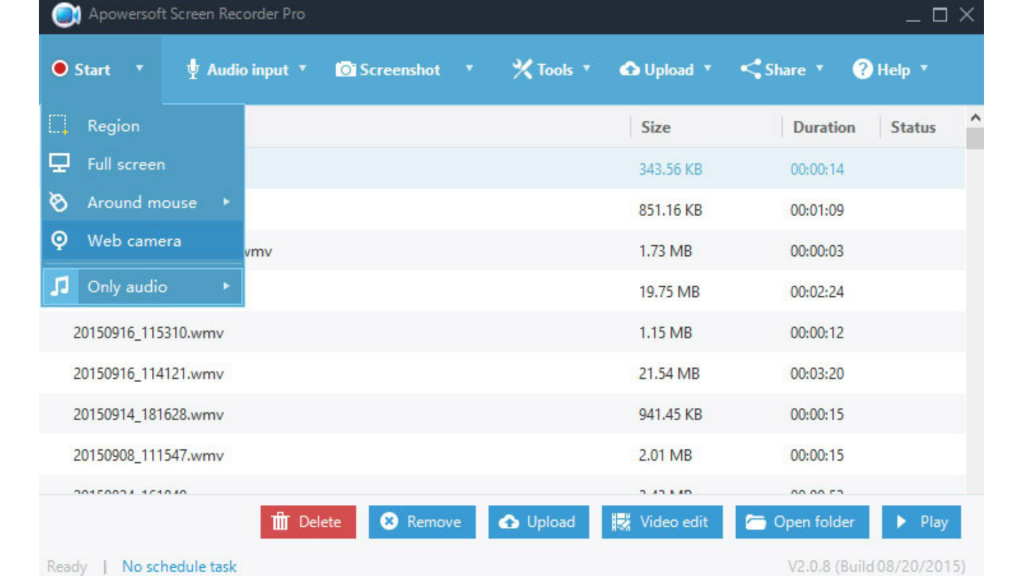Click the Full screen monitor icon
Screen dimensions: 1024x576
[x=59, y=163]
